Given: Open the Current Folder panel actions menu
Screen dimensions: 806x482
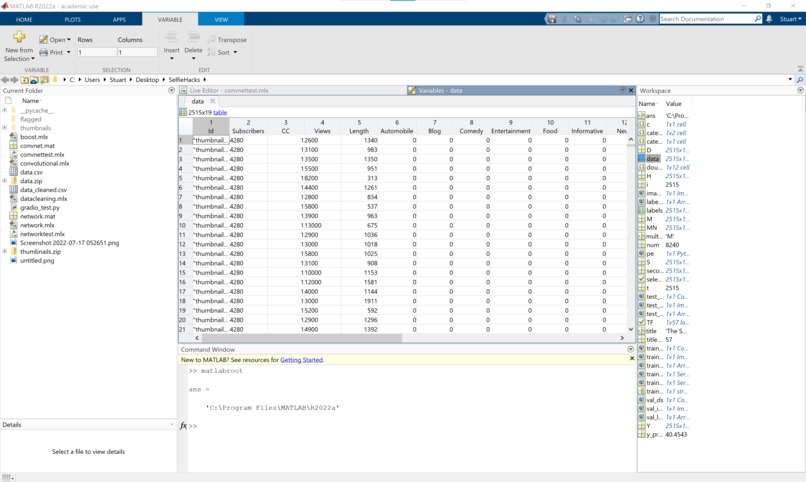Looking at the screenshot, I should pos(172,90).
